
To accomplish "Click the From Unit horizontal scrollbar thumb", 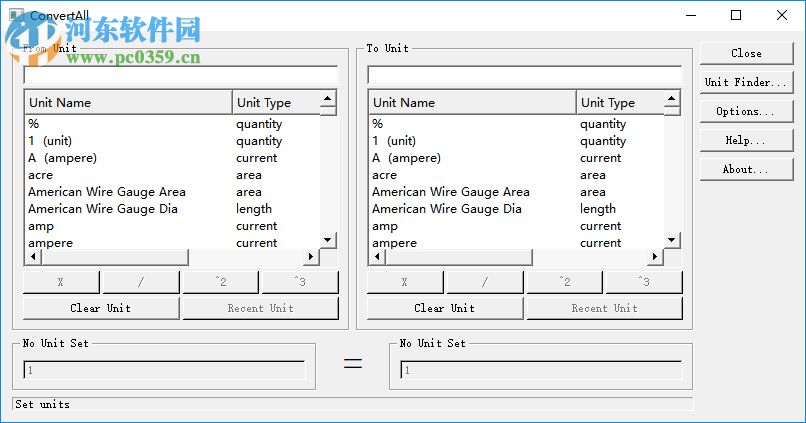I will click(x=115, y=256).
